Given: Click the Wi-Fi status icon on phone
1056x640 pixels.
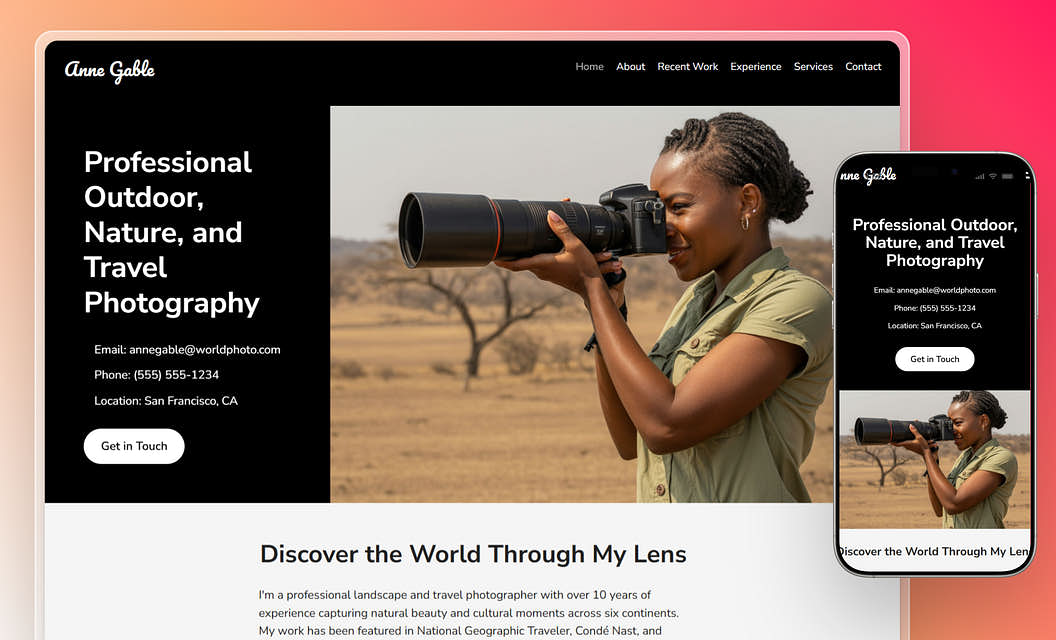Looking at the screenshot, I should point(992,176).
